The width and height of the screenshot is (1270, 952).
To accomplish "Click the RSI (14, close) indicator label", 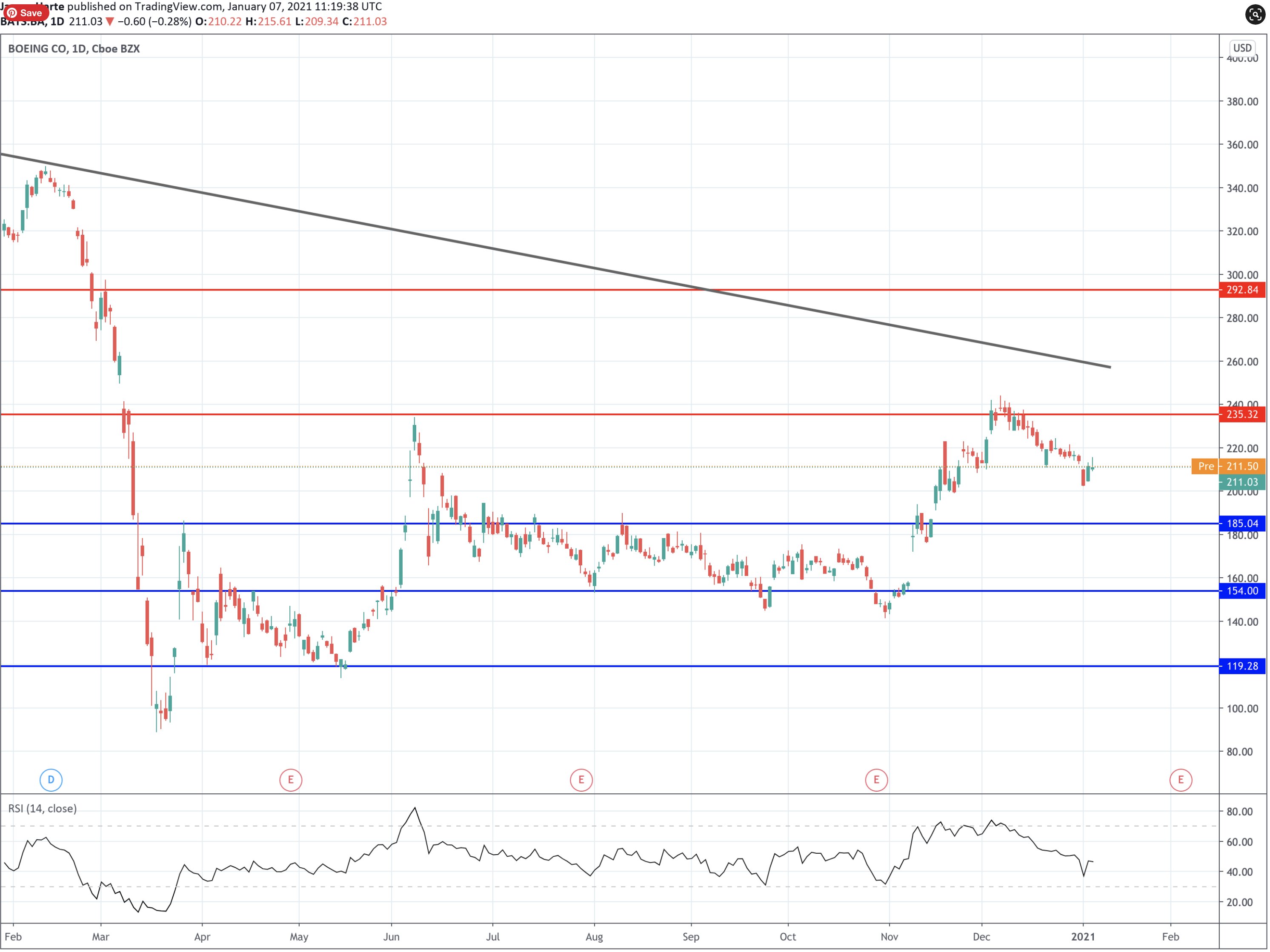I will click(x=43, y=809).
